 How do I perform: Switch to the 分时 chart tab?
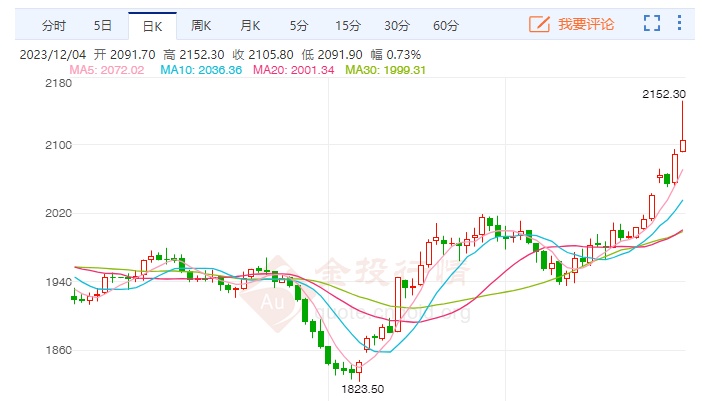point(55,24)
